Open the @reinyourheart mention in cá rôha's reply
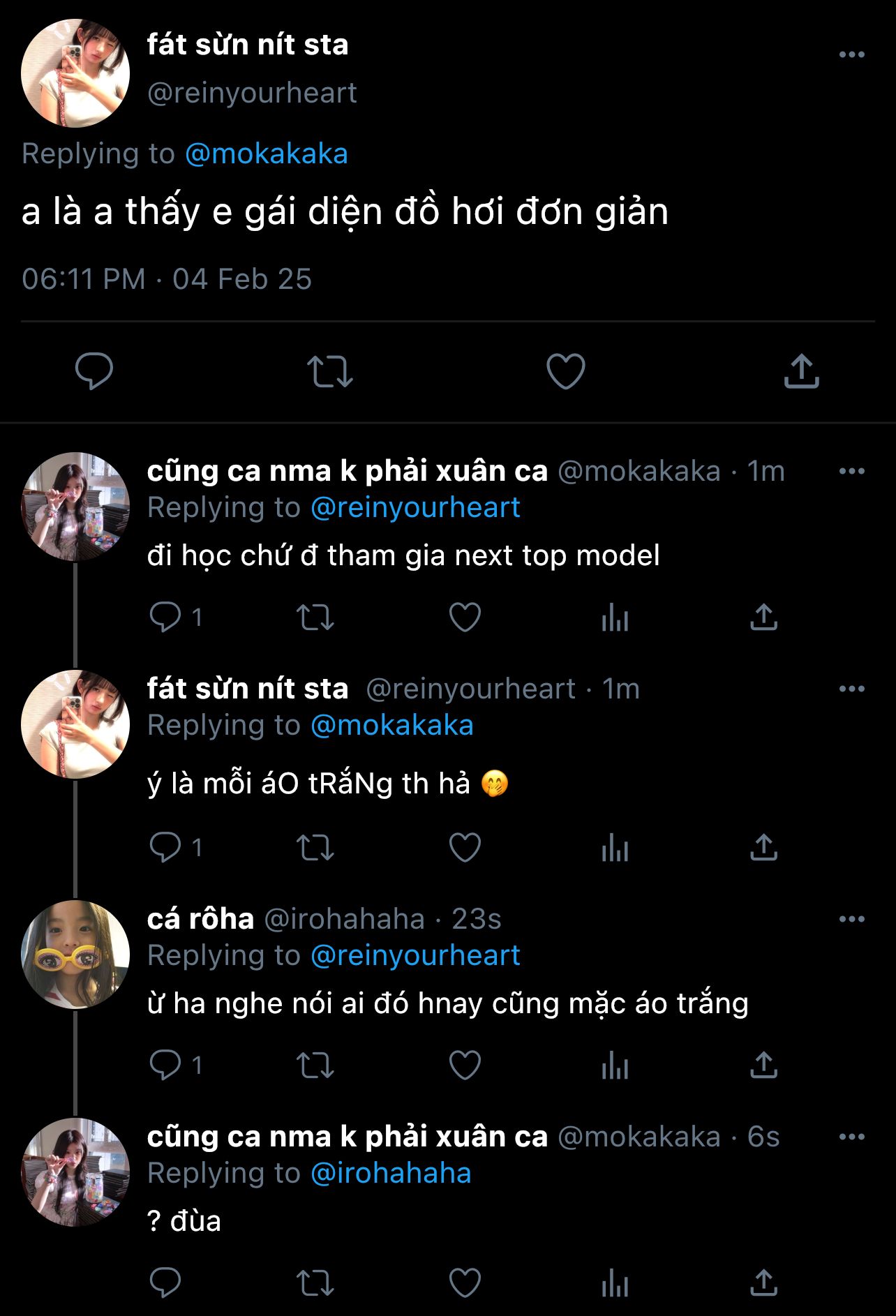Screen dimensions: 896x1316 click(415, 955)
